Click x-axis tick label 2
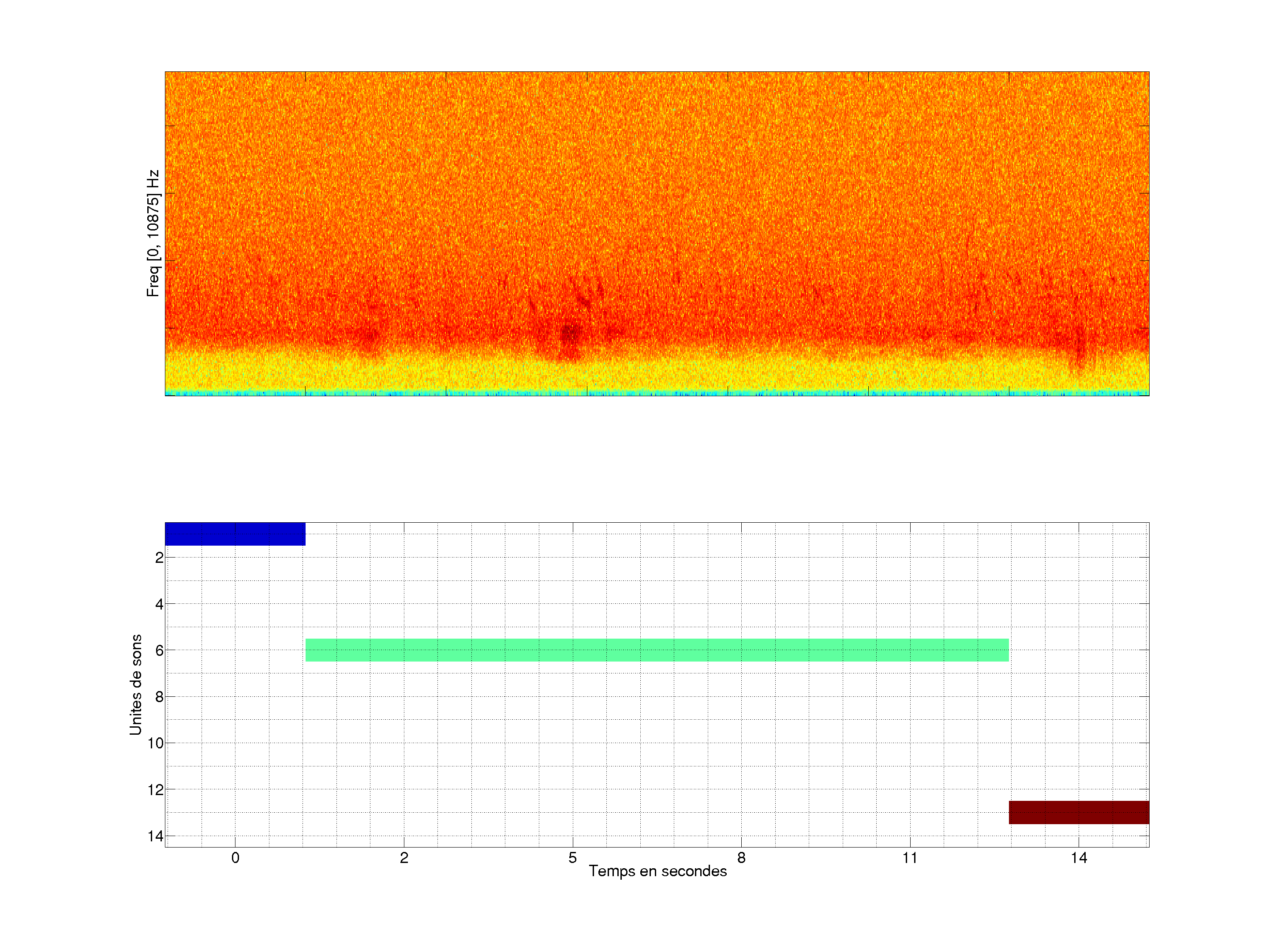 click(403, 858)
